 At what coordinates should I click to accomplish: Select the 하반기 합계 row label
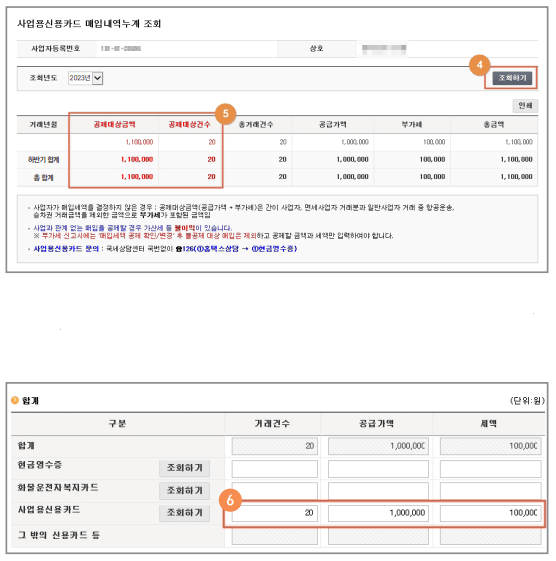pos(44,160)
